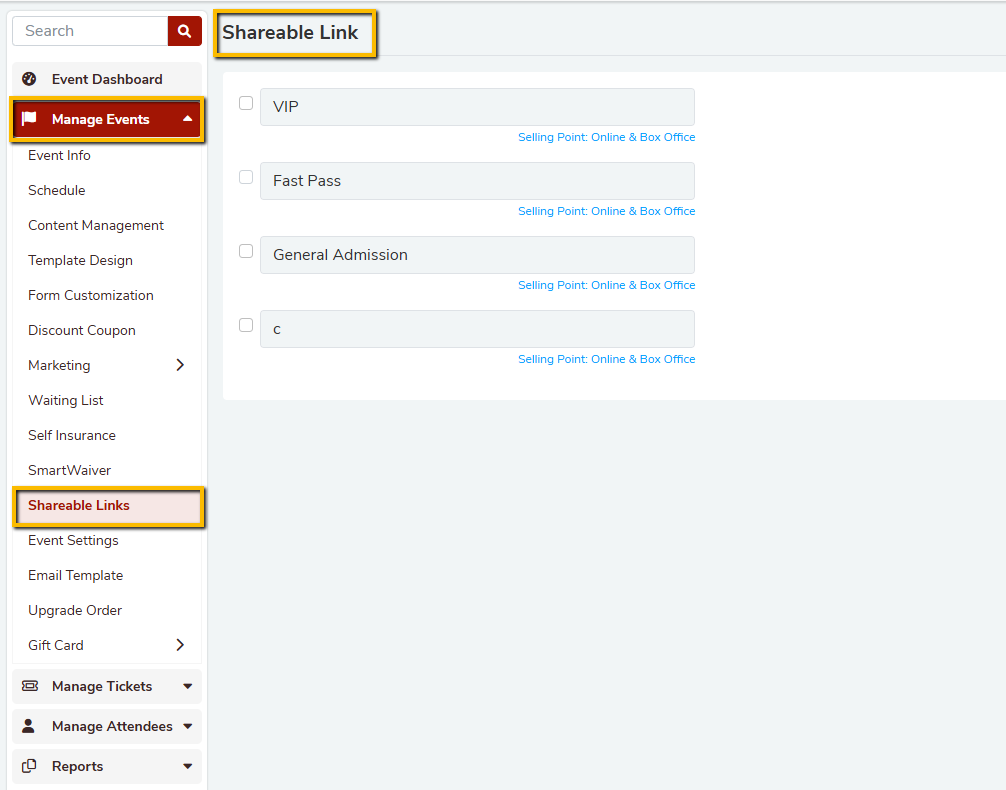Click the Reports section label

click(78, 766)
